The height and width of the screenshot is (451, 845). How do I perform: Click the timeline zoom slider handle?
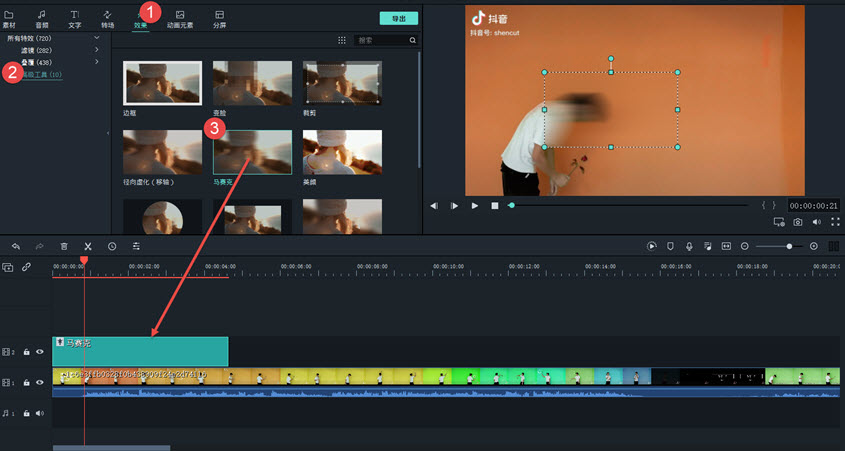pos(789,246)
